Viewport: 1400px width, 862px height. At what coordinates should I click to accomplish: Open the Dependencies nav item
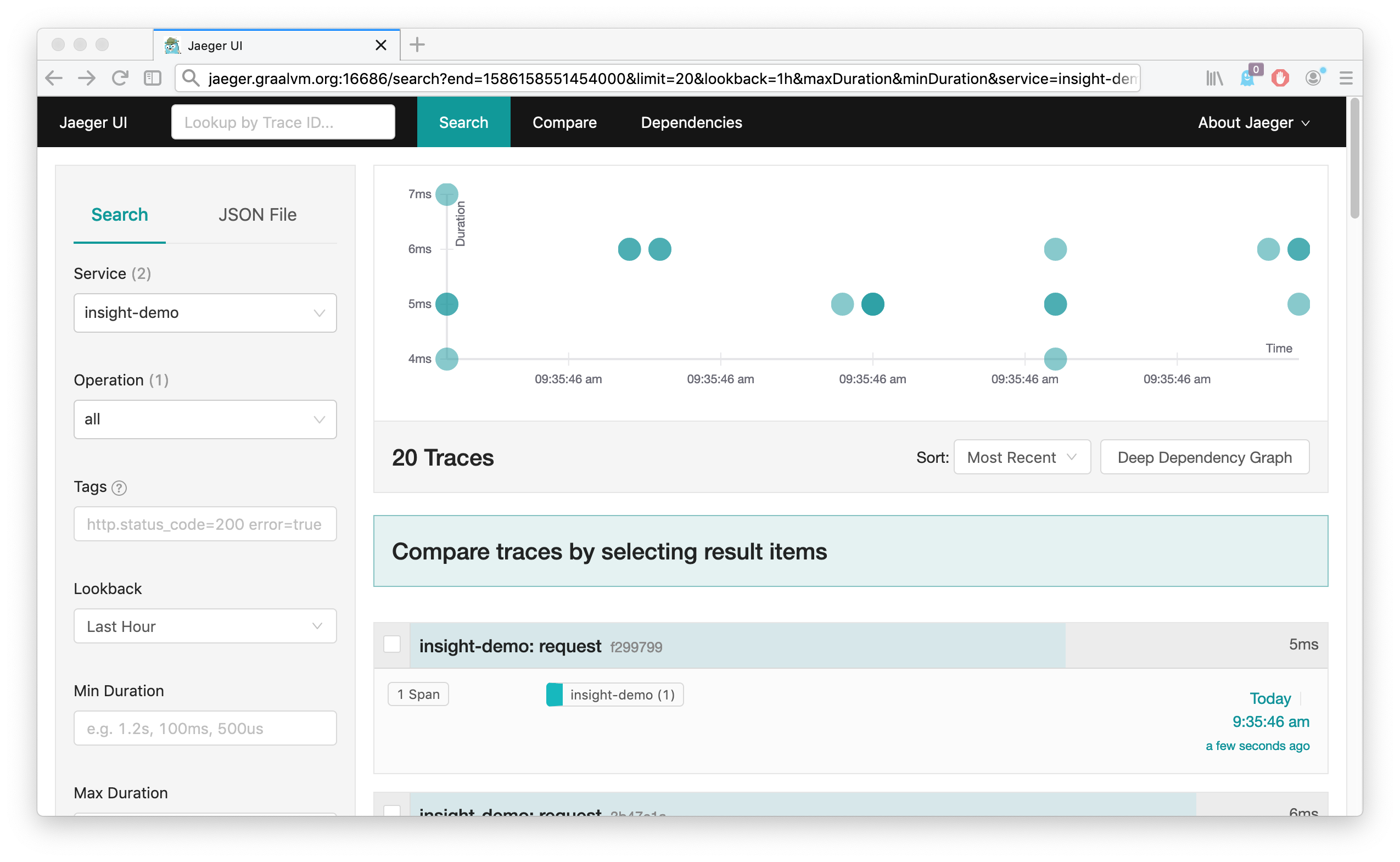[691, 122]
